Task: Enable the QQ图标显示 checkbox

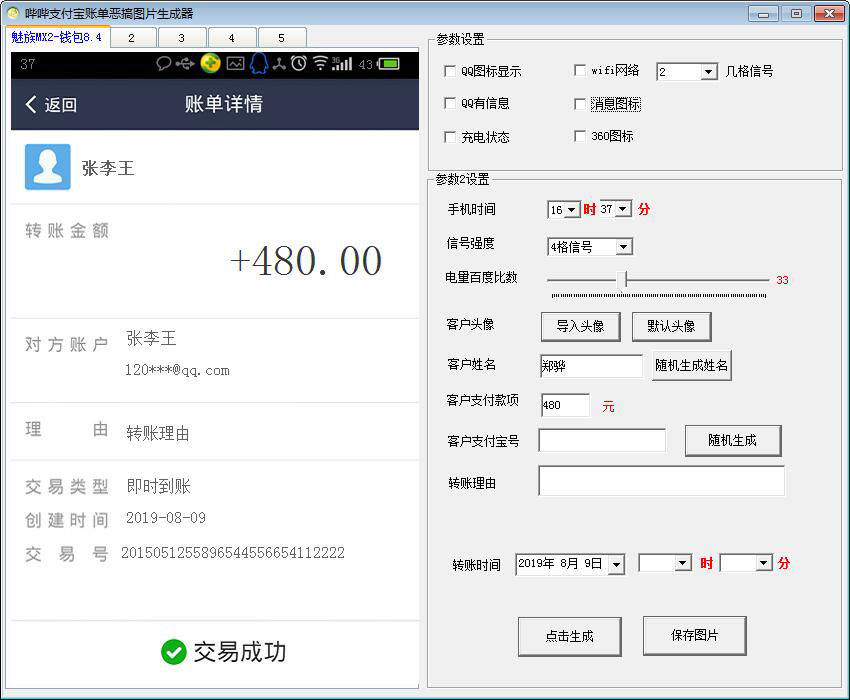Action: 449,71
